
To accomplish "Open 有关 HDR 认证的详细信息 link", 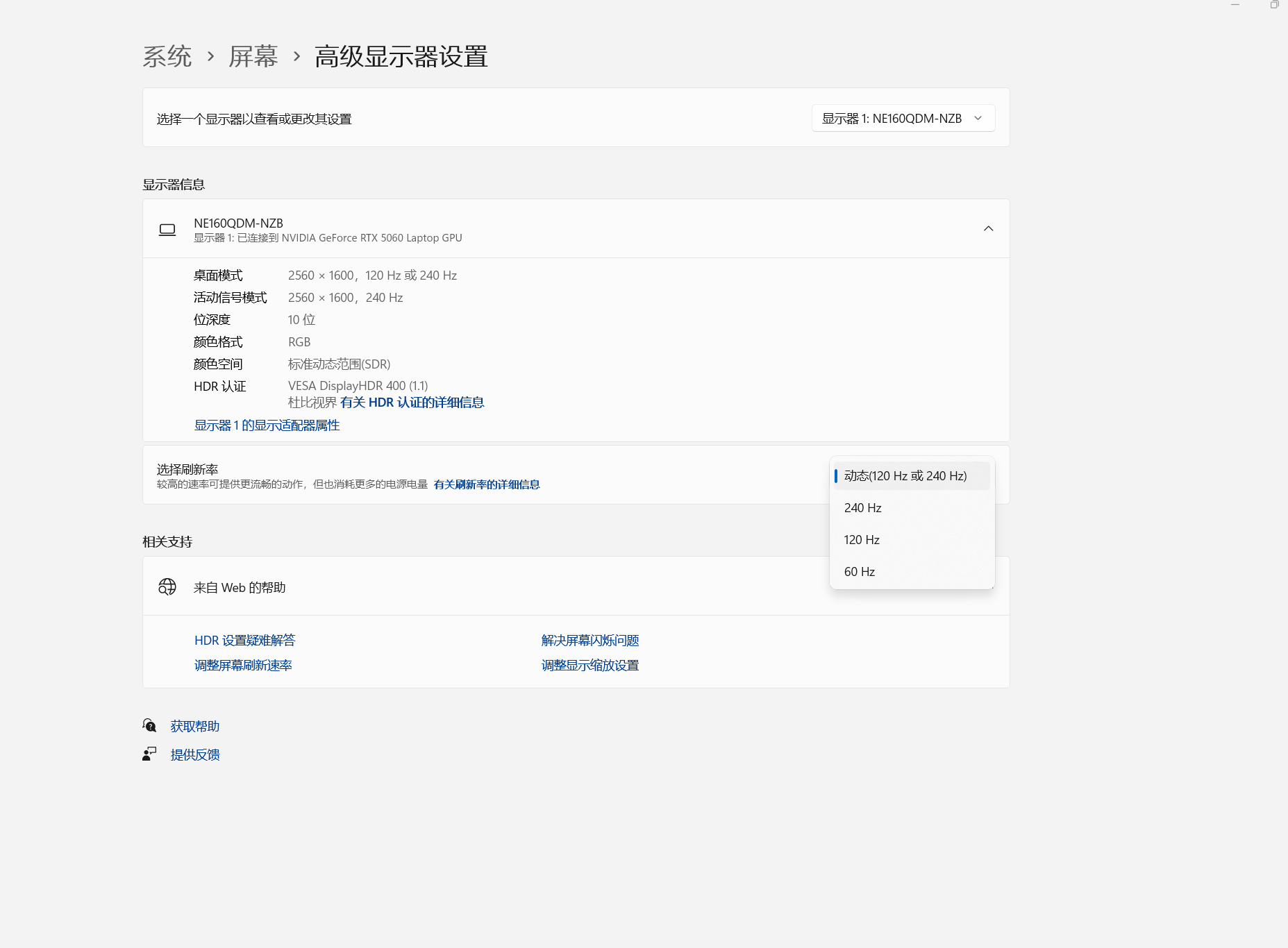I will pyautogui.click(x=412, y=403).
